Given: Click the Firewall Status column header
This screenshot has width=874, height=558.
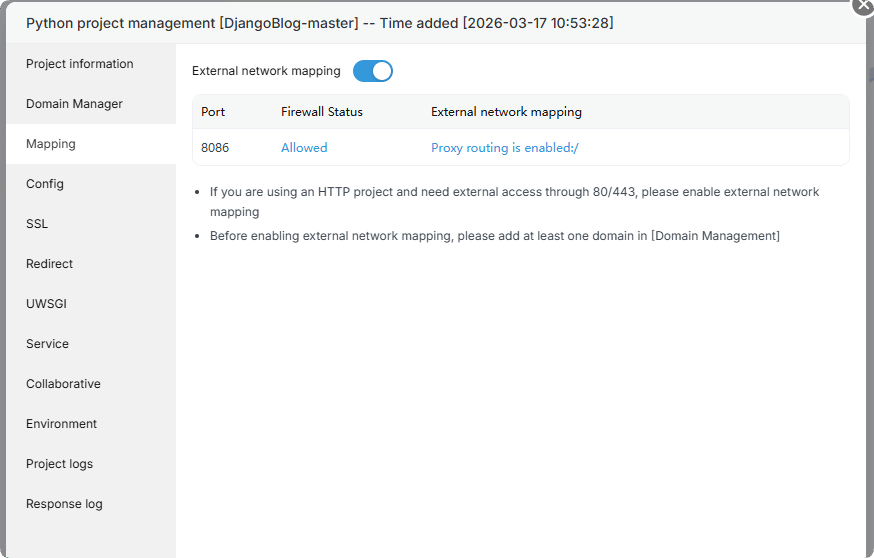Looking at the screenshot, I should (322, 112).
